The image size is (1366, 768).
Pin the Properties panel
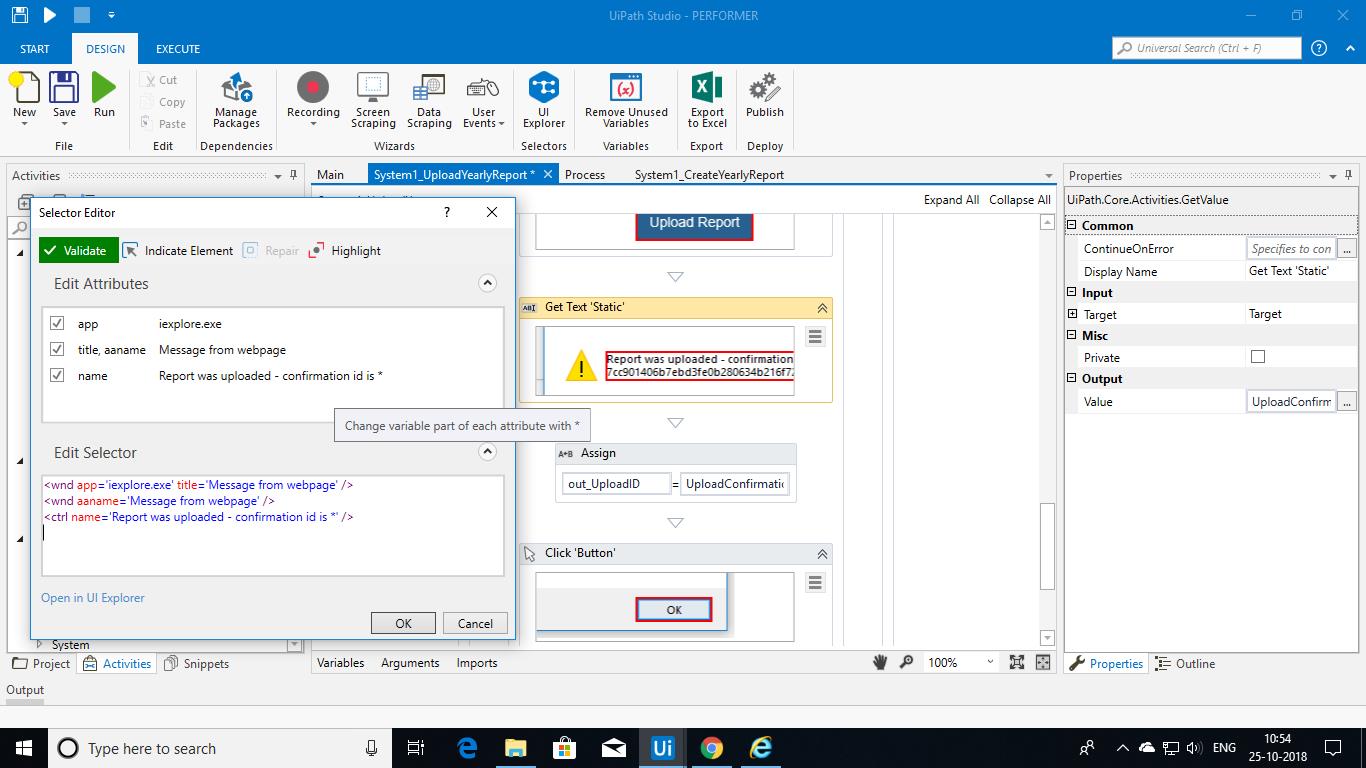point(1349,176)
